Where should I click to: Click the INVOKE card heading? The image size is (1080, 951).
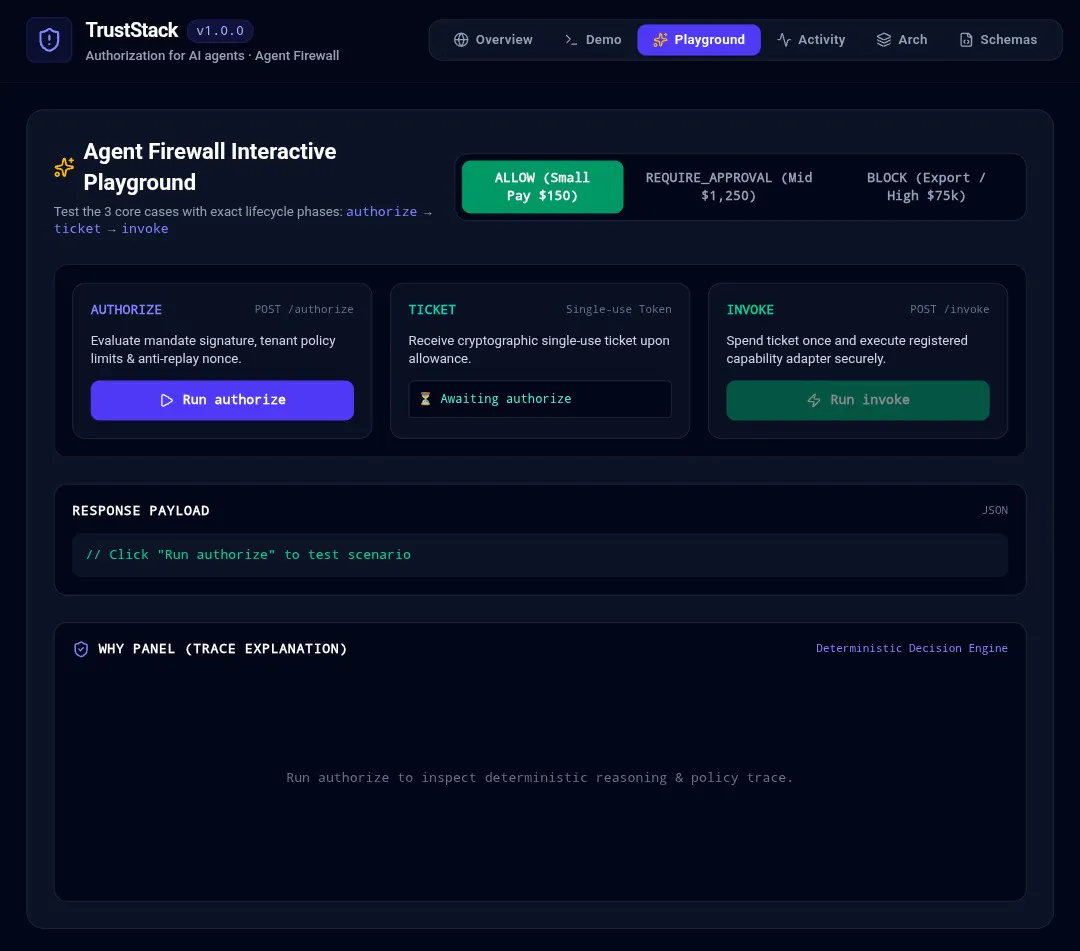point(750,310)
